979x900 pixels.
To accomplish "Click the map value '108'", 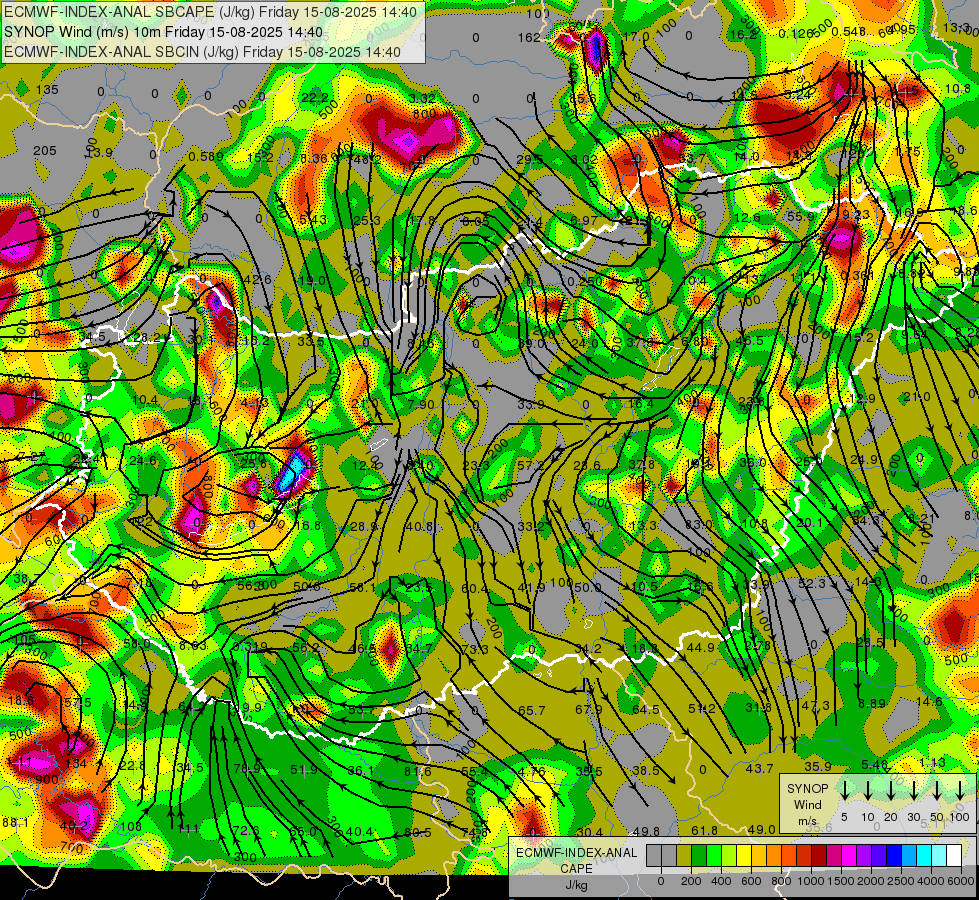I will click(131, 826).
